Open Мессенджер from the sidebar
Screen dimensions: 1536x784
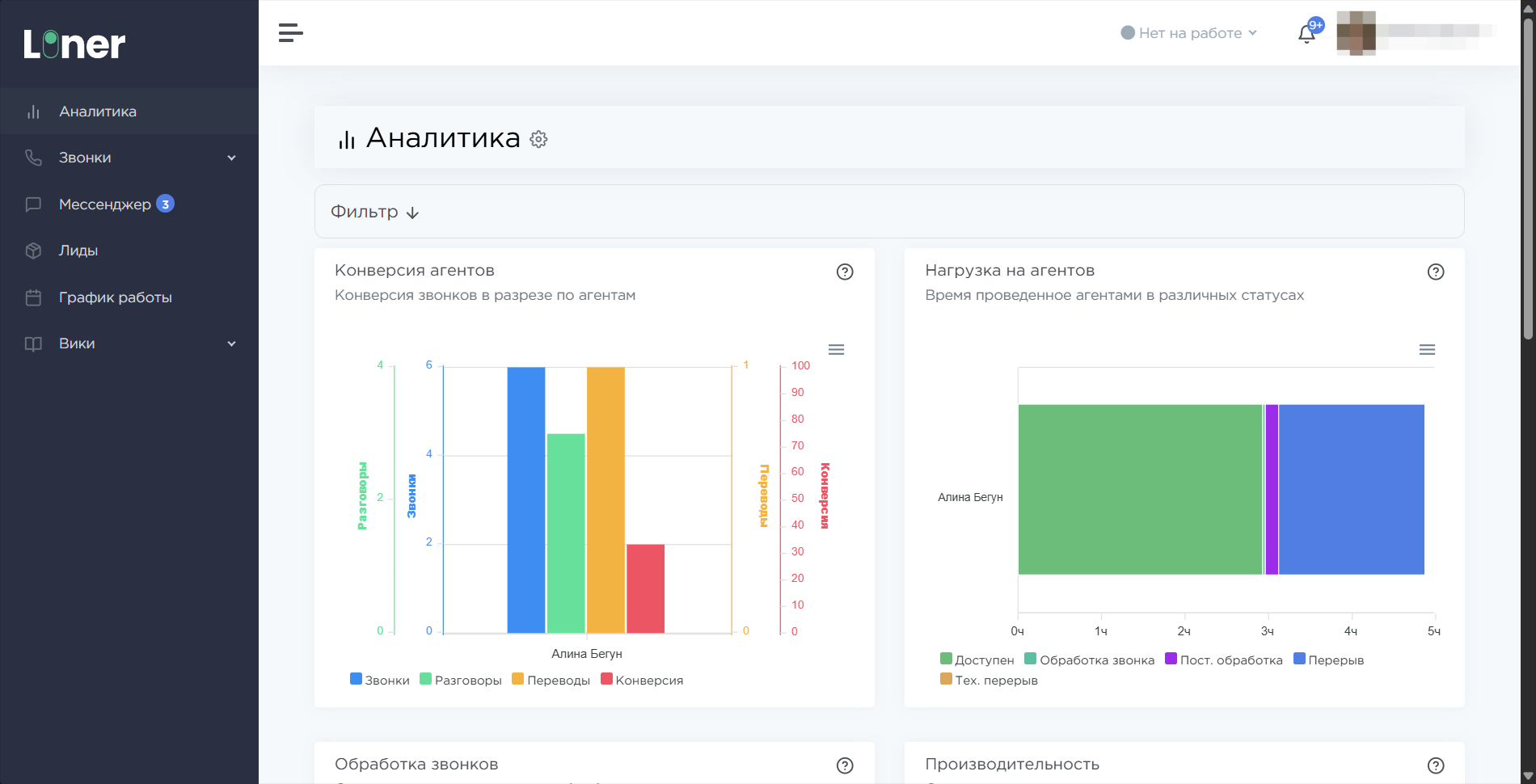pyautogui.click(x=104, y=204)
